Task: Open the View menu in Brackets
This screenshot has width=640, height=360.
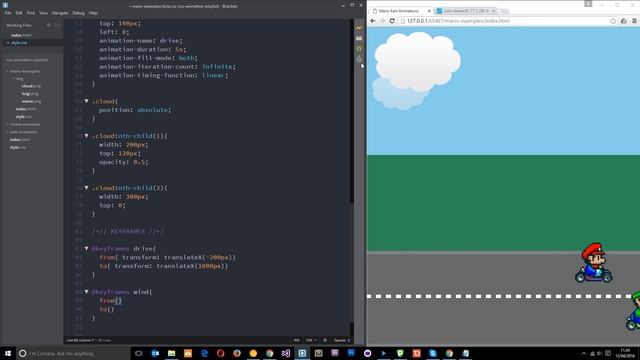Action: pos(43,13)
